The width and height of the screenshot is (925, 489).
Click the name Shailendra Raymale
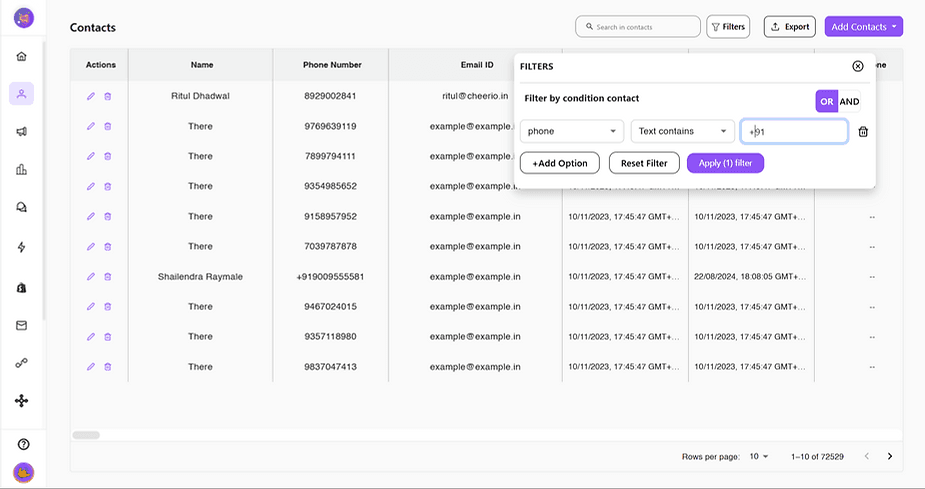(x=200, y=277)
